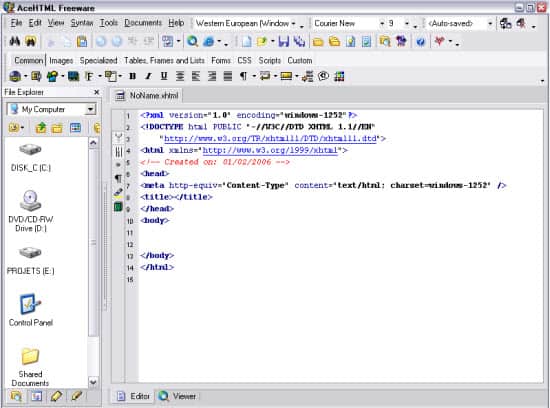This screenshot has height=408, width=550.
Task: Click the Up folder green arrow icon
Action: point(41,128)
